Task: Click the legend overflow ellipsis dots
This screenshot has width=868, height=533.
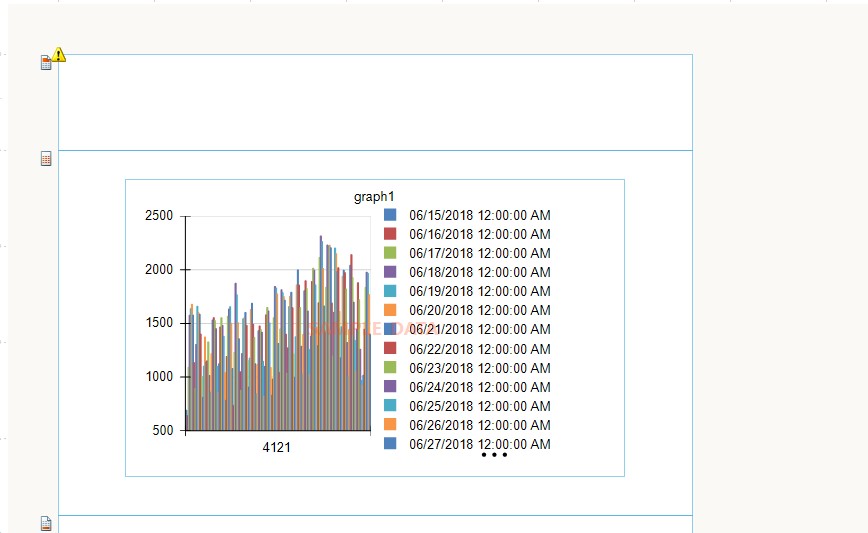Action: point(494,455)
